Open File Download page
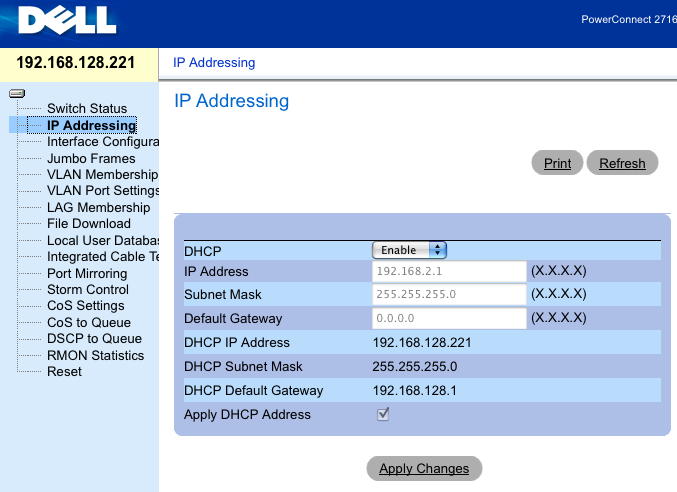Screen dimensions: 677x492 pos(89,224)
